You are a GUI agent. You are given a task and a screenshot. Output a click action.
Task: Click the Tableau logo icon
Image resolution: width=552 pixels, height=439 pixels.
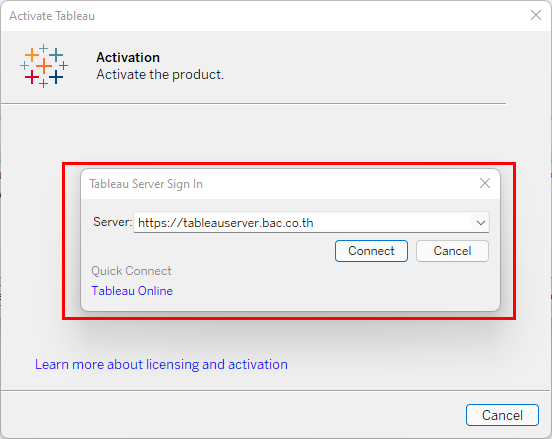coord(44,66)
